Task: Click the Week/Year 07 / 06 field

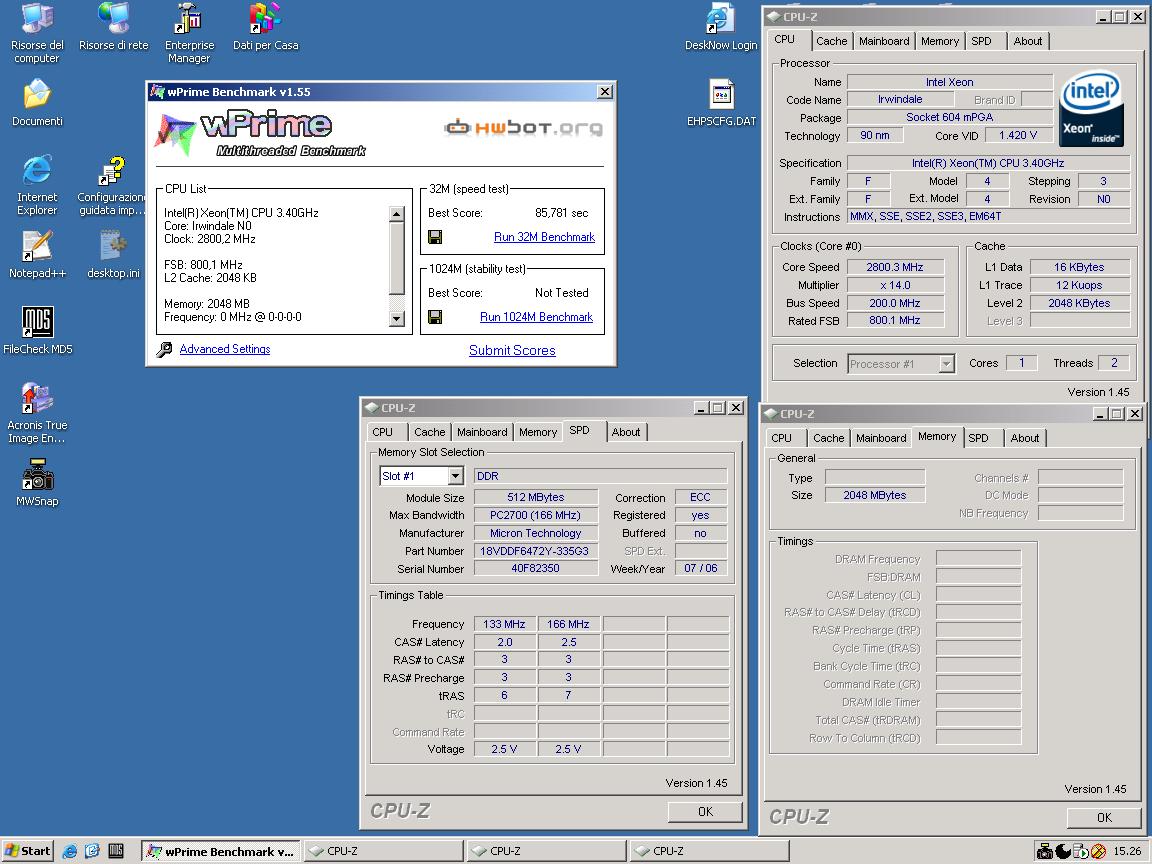Action: (700, 569)
